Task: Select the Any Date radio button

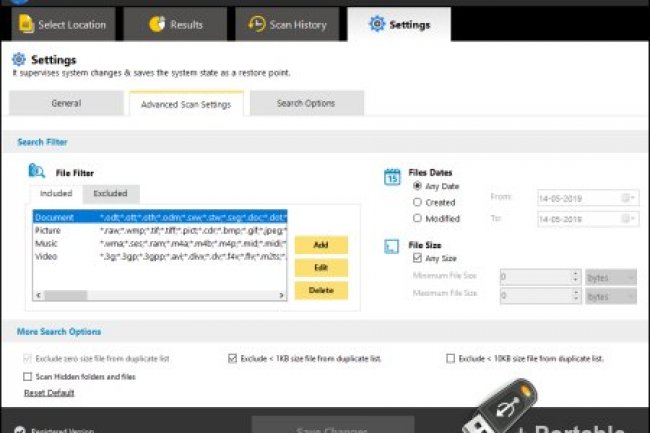Action: pyautogui.click(x=417, y=186)
